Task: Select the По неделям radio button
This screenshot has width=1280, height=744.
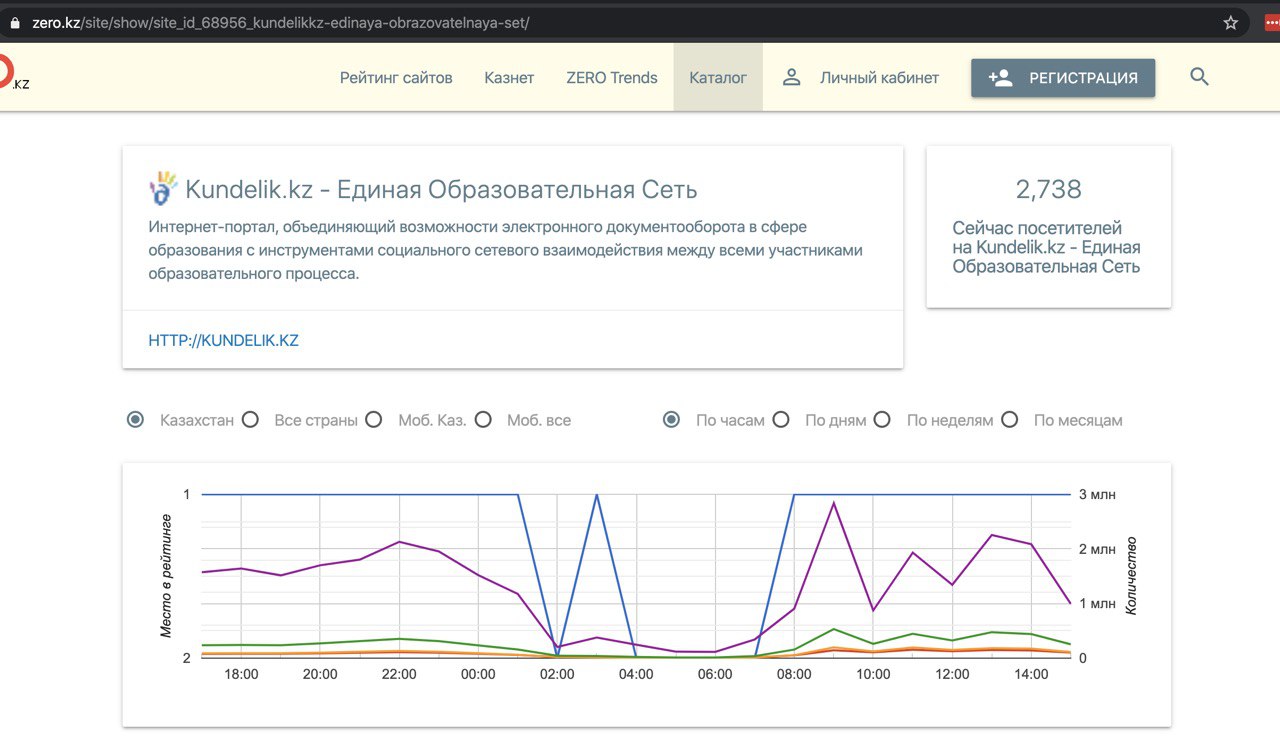Action: coord(882,420)
